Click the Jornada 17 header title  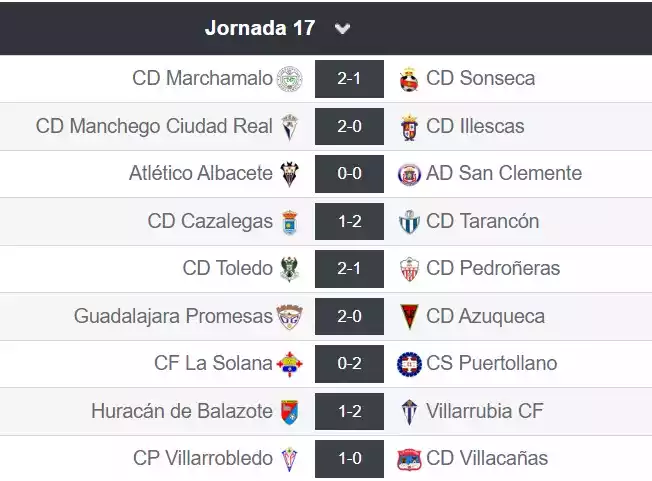[259, 28]
